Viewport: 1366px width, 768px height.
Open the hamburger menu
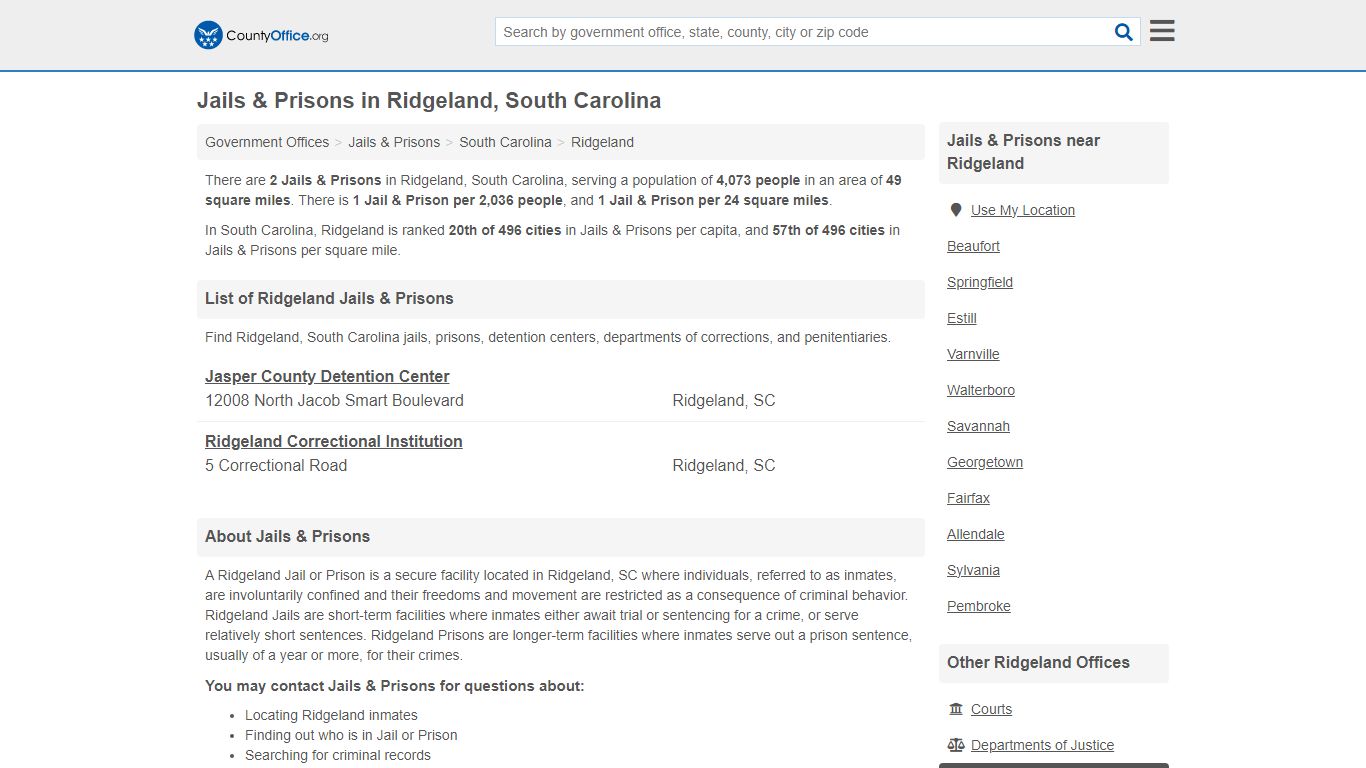(x=1162, y=31)
